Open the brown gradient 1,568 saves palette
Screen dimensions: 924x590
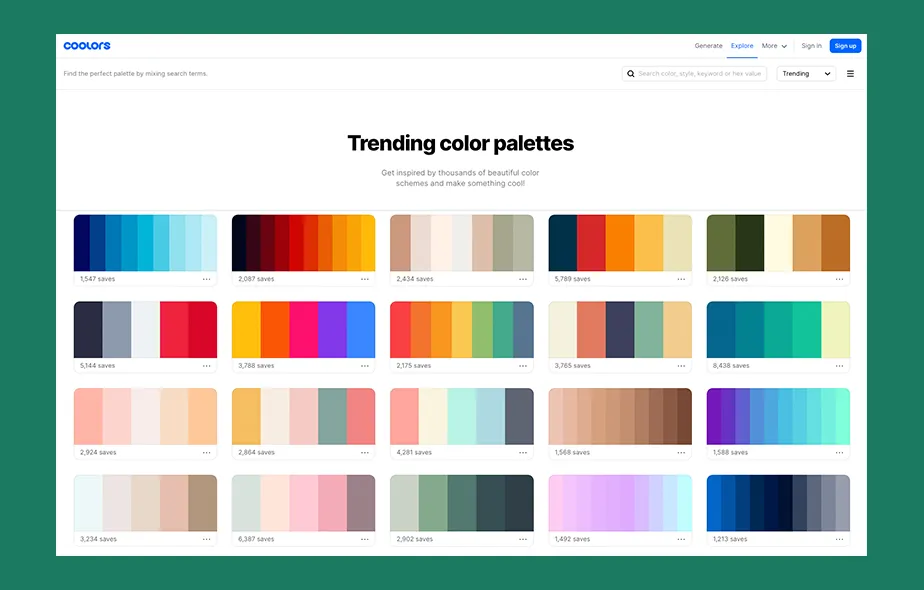[620, 416]
